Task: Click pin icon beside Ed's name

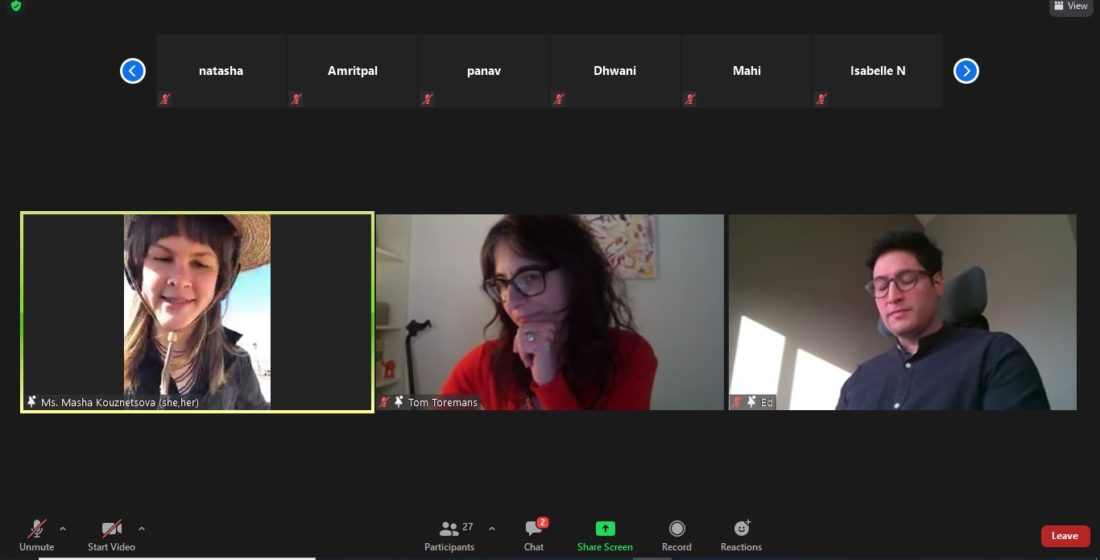Action: [751, 402]
